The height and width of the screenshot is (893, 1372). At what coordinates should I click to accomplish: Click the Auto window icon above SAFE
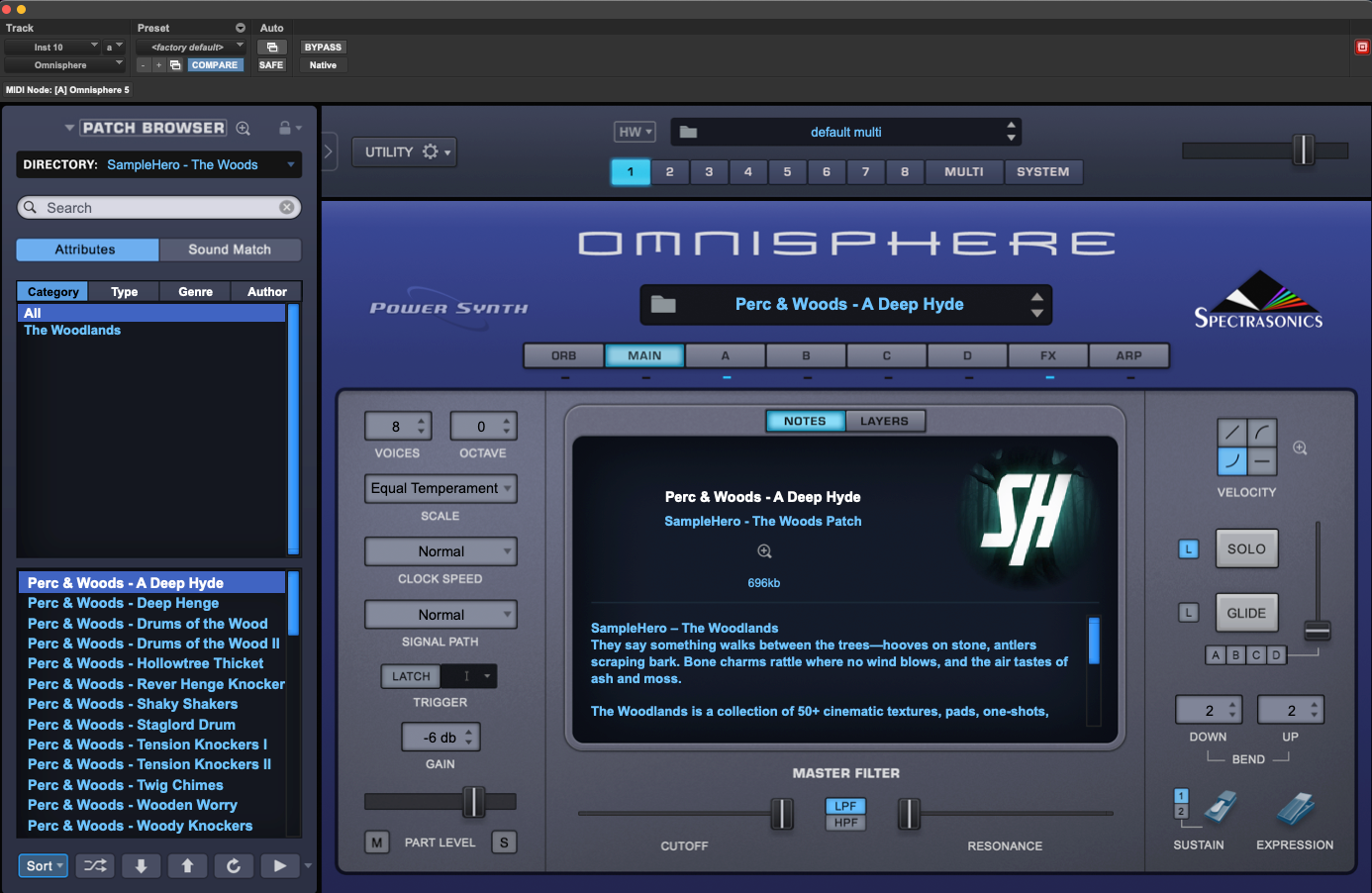272,47
